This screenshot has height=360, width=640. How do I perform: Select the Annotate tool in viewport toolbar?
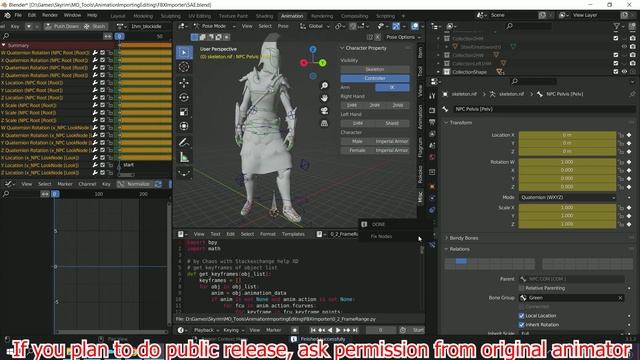(x=184, y=142)
